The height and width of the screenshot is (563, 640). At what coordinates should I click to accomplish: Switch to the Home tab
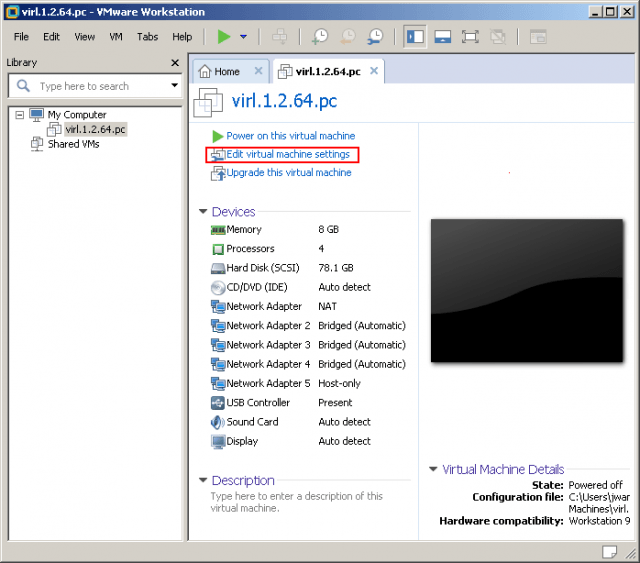coord(227,71)
